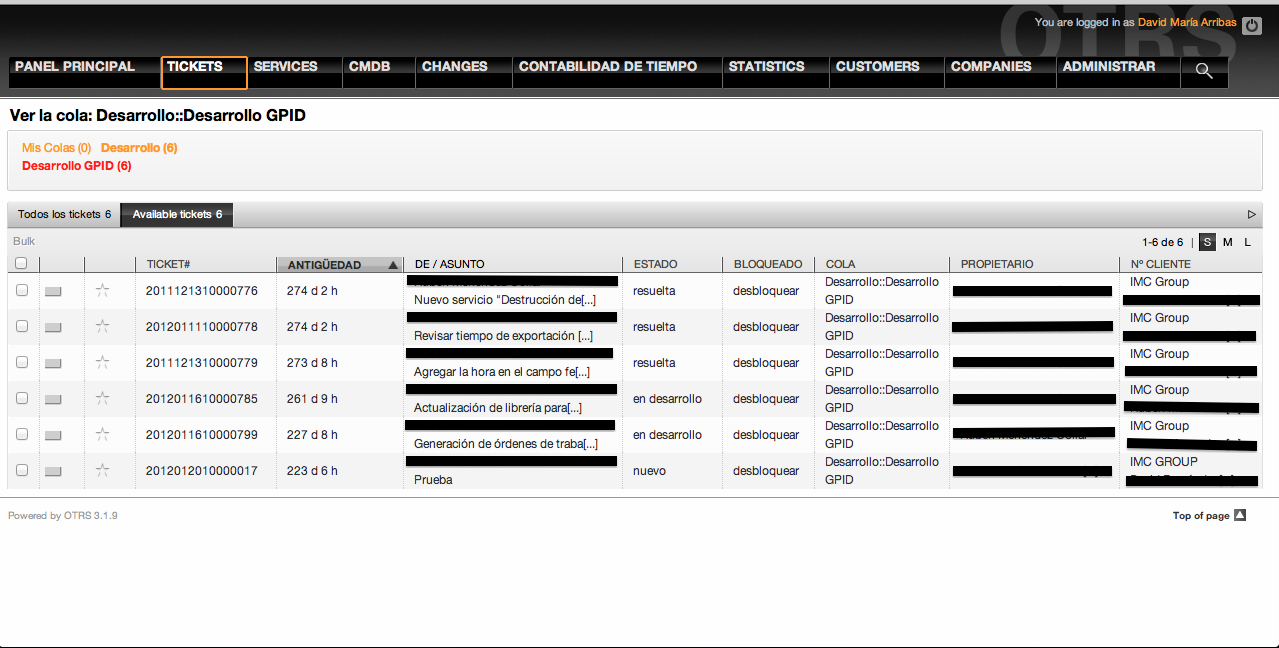Expand the right-pointing triangle above the list
1279x648 pixels.
(x=1250, y=213)
